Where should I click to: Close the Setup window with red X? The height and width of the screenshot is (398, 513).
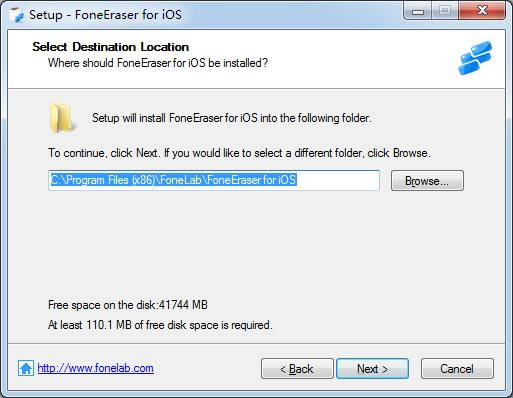482,11
